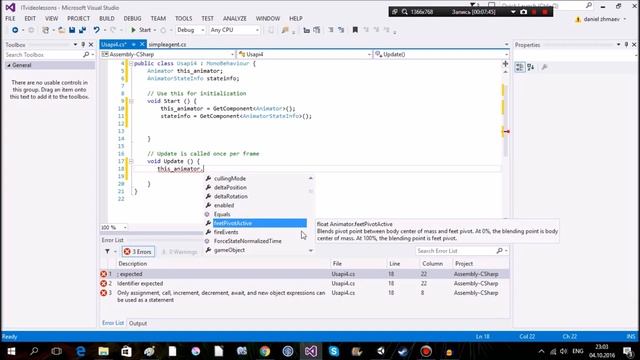Open the ANALYZE menu
640x360 pixels.
[235, 18]
